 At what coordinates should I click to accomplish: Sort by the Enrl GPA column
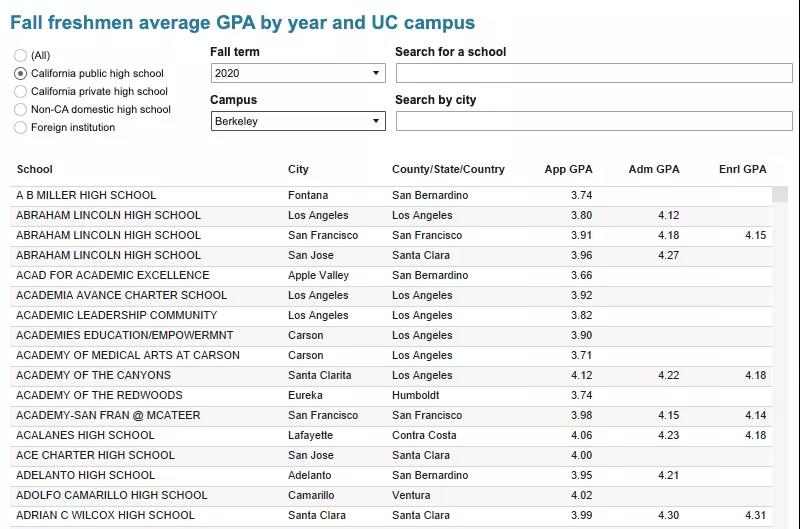click(x=742, y=169)
